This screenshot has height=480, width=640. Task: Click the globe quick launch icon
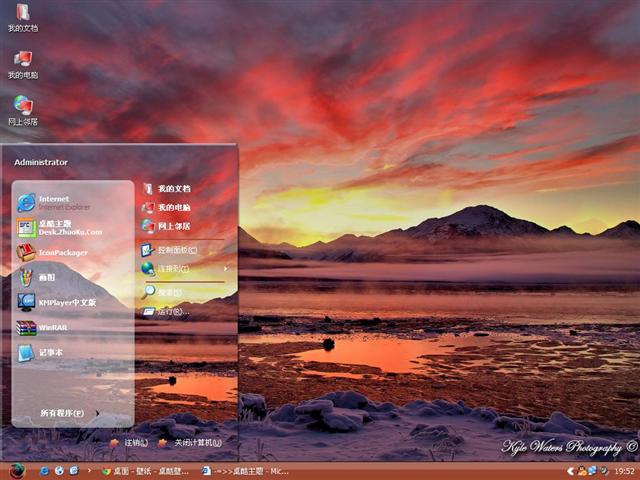[x=59, y=471]
